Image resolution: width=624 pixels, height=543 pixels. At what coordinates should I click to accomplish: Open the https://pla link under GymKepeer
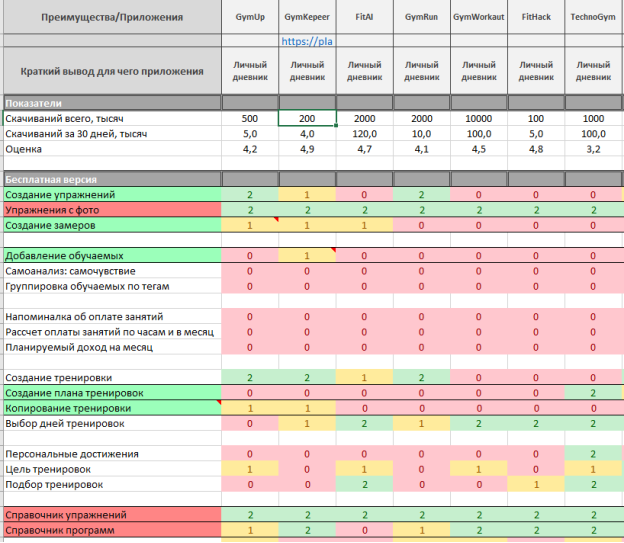pos(307,41)
